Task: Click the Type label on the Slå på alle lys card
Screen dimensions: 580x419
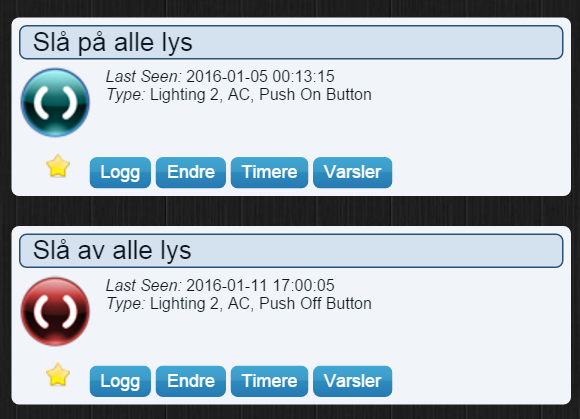Action: point(126,95)
